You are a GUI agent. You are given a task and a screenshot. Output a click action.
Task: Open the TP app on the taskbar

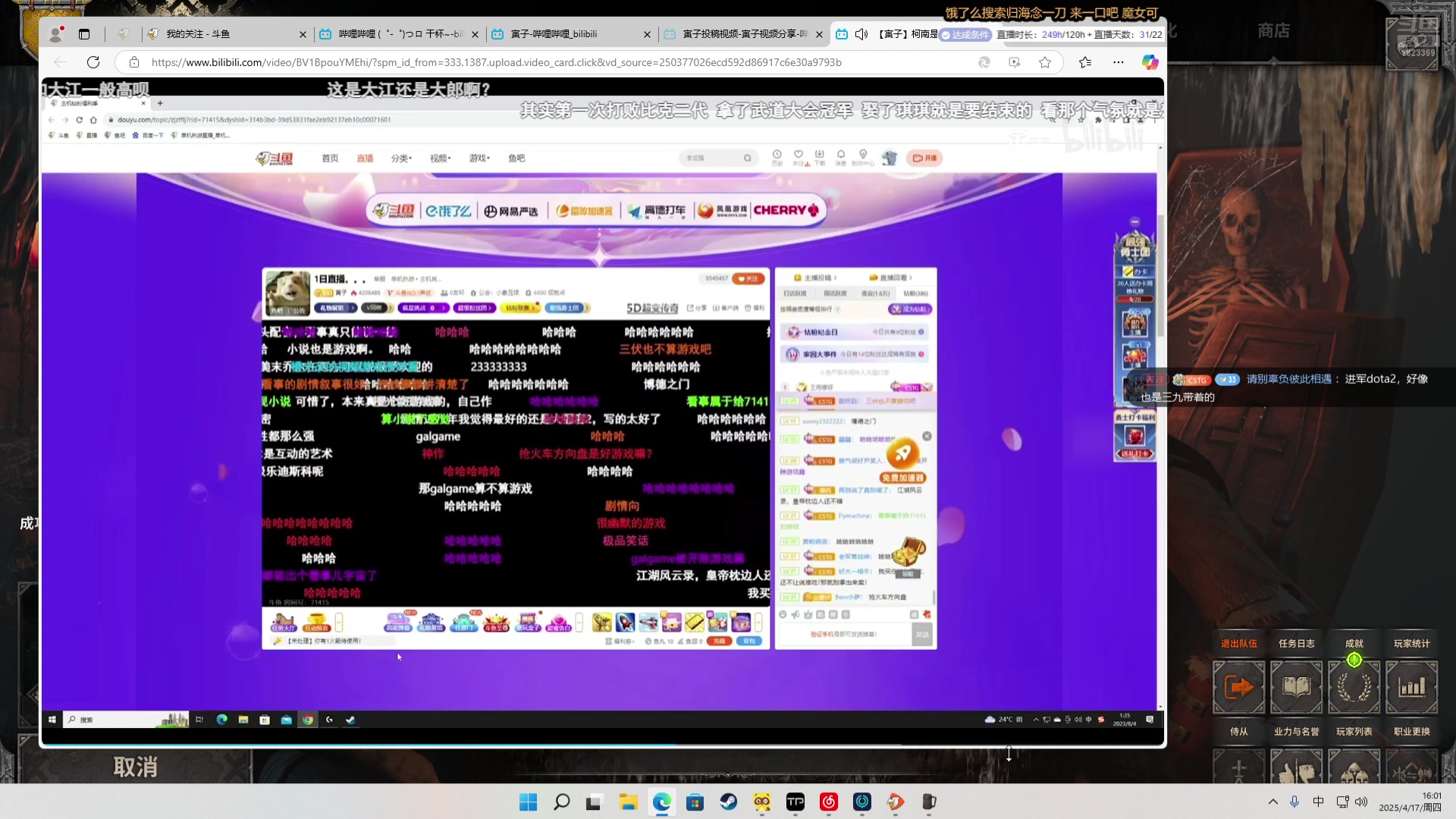(x=795, y=802)
